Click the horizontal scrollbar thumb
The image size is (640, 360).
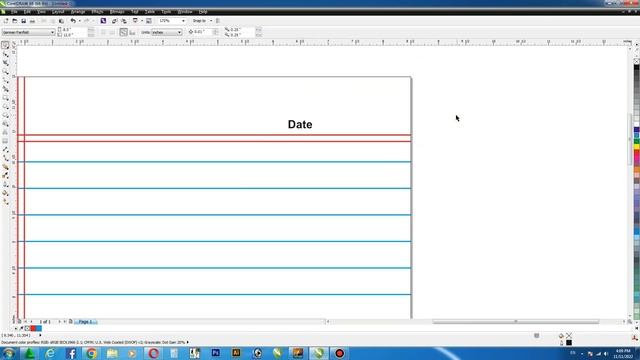[x=516, y=322]
